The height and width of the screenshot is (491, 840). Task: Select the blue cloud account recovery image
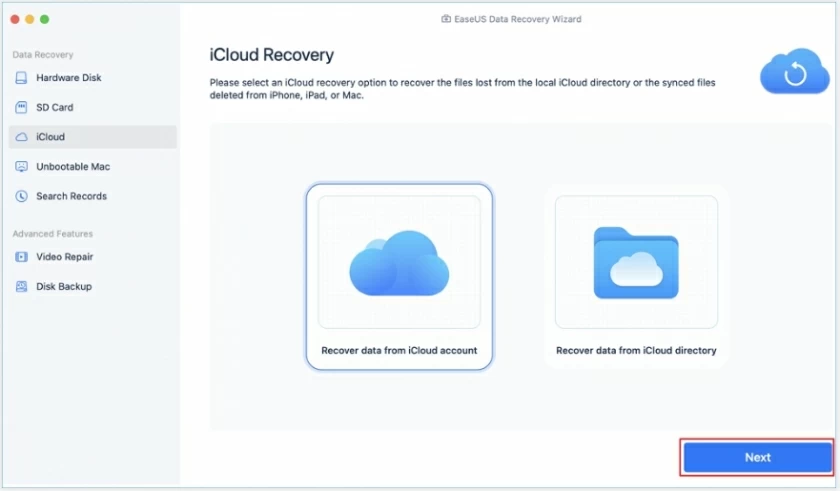399,263
